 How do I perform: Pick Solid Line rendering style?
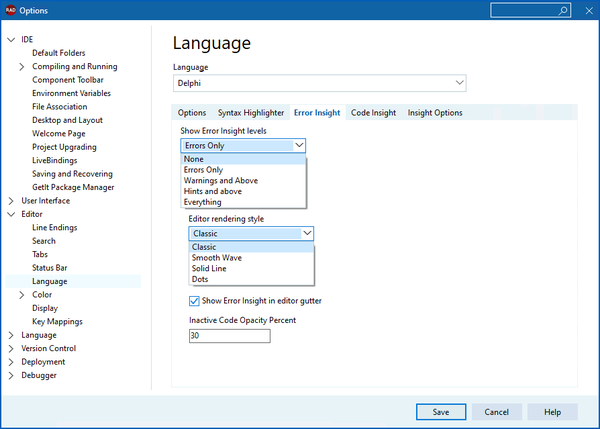[251, 268]
